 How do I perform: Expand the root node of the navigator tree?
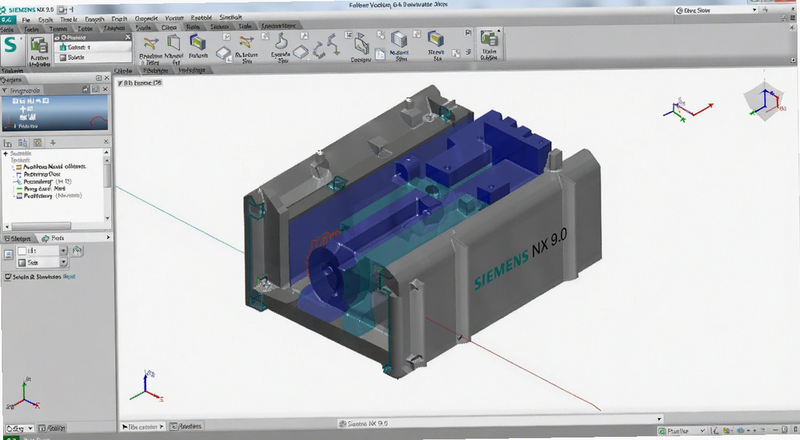pos(6,154)
